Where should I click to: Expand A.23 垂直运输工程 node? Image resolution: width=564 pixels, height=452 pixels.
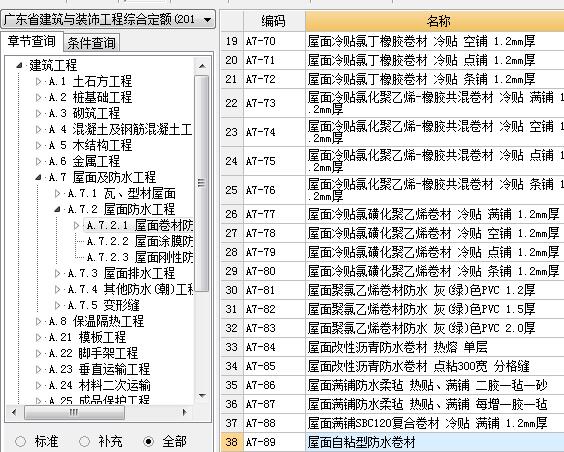click(38, 369)
